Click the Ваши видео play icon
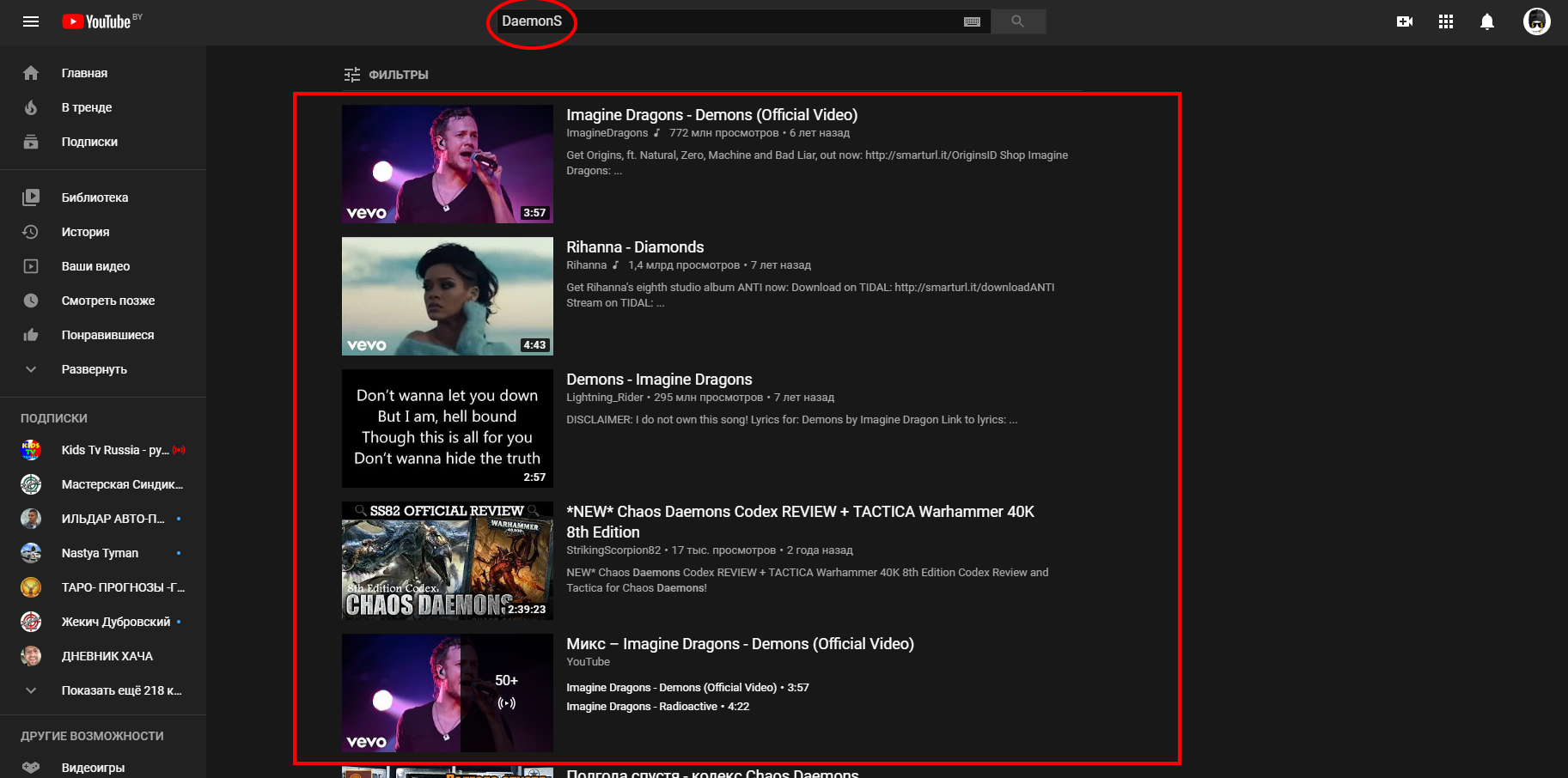 tap(31, 266)
